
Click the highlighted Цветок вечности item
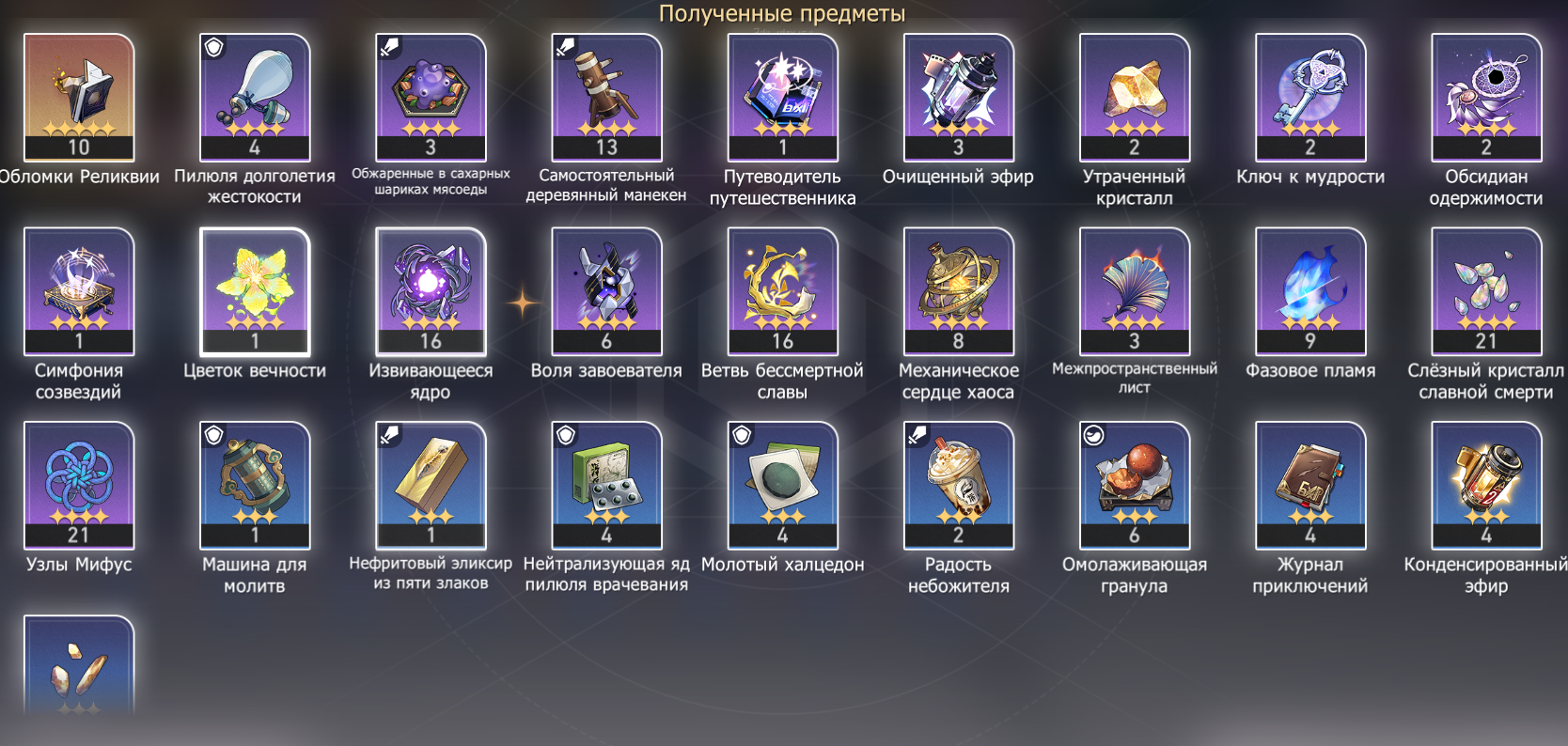coord(255,291)
